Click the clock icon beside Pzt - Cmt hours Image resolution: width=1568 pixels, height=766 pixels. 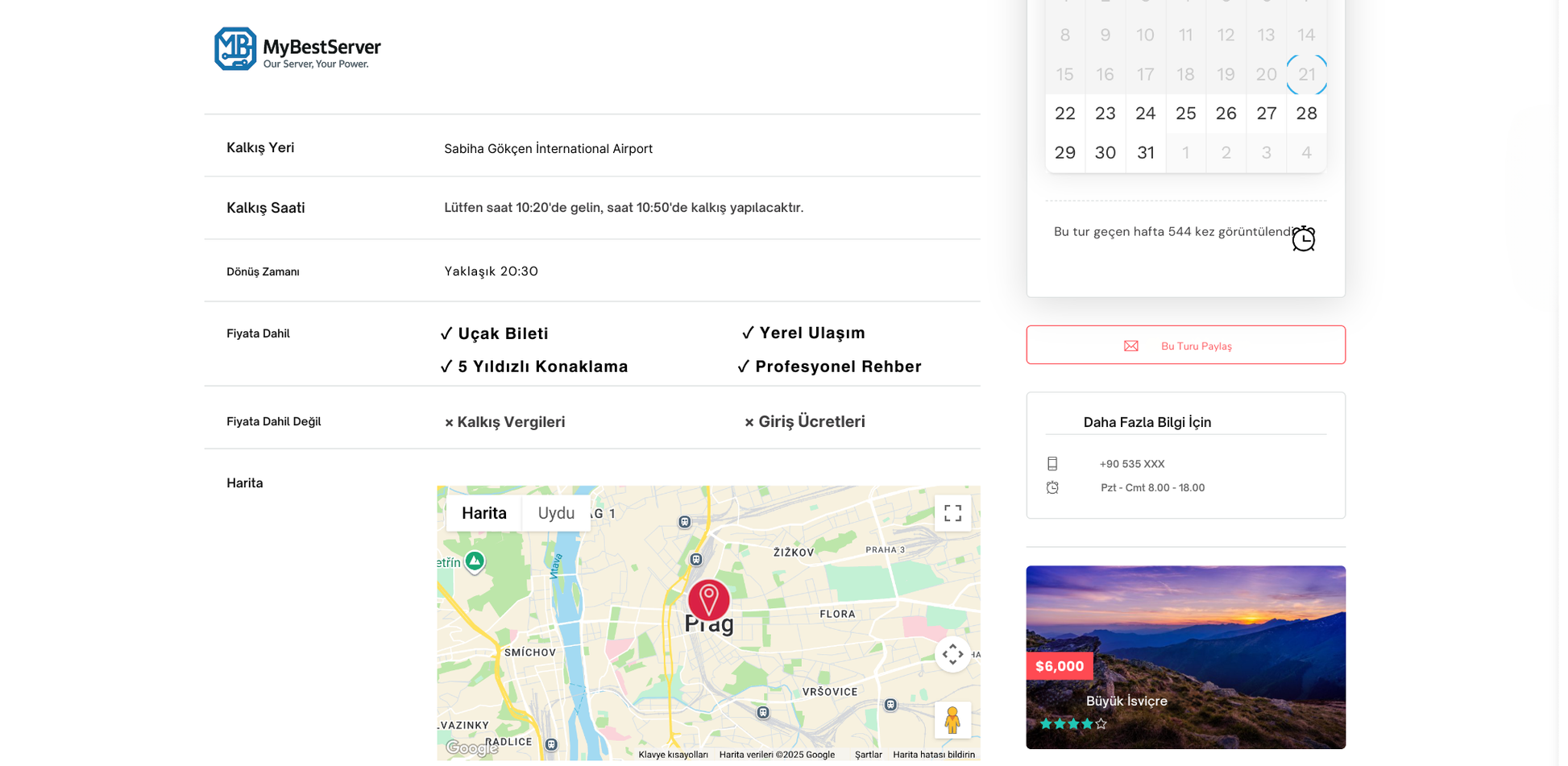(1052, 487)
